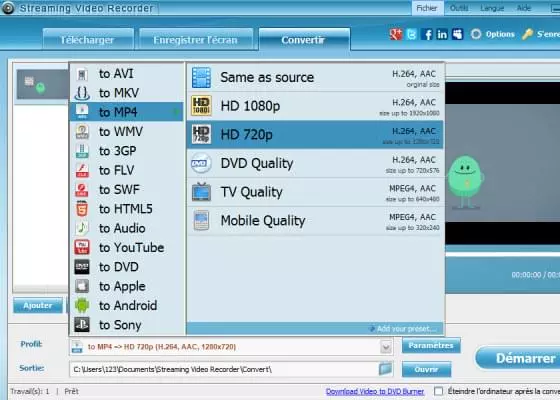The image size is (560, 400).
Task: Click the WMV format icon
Action: tap(82, 132)
